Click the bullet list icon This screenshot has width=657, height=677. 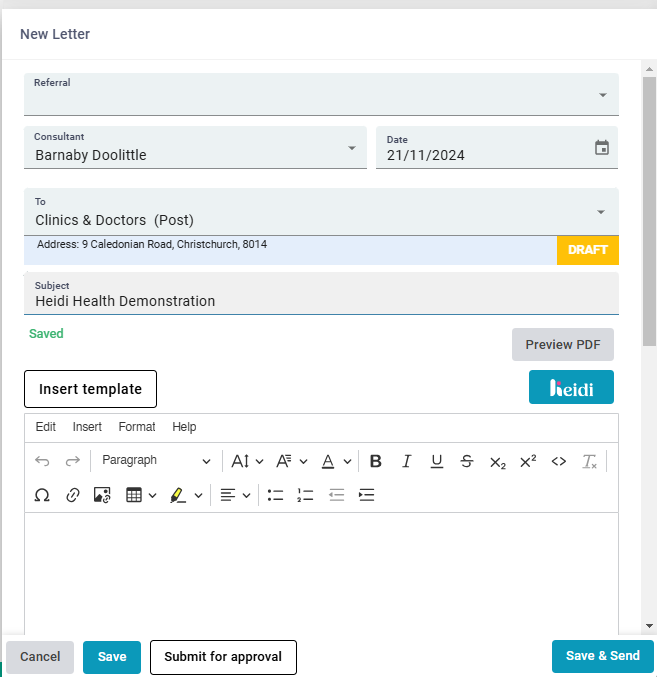[276, 495]
